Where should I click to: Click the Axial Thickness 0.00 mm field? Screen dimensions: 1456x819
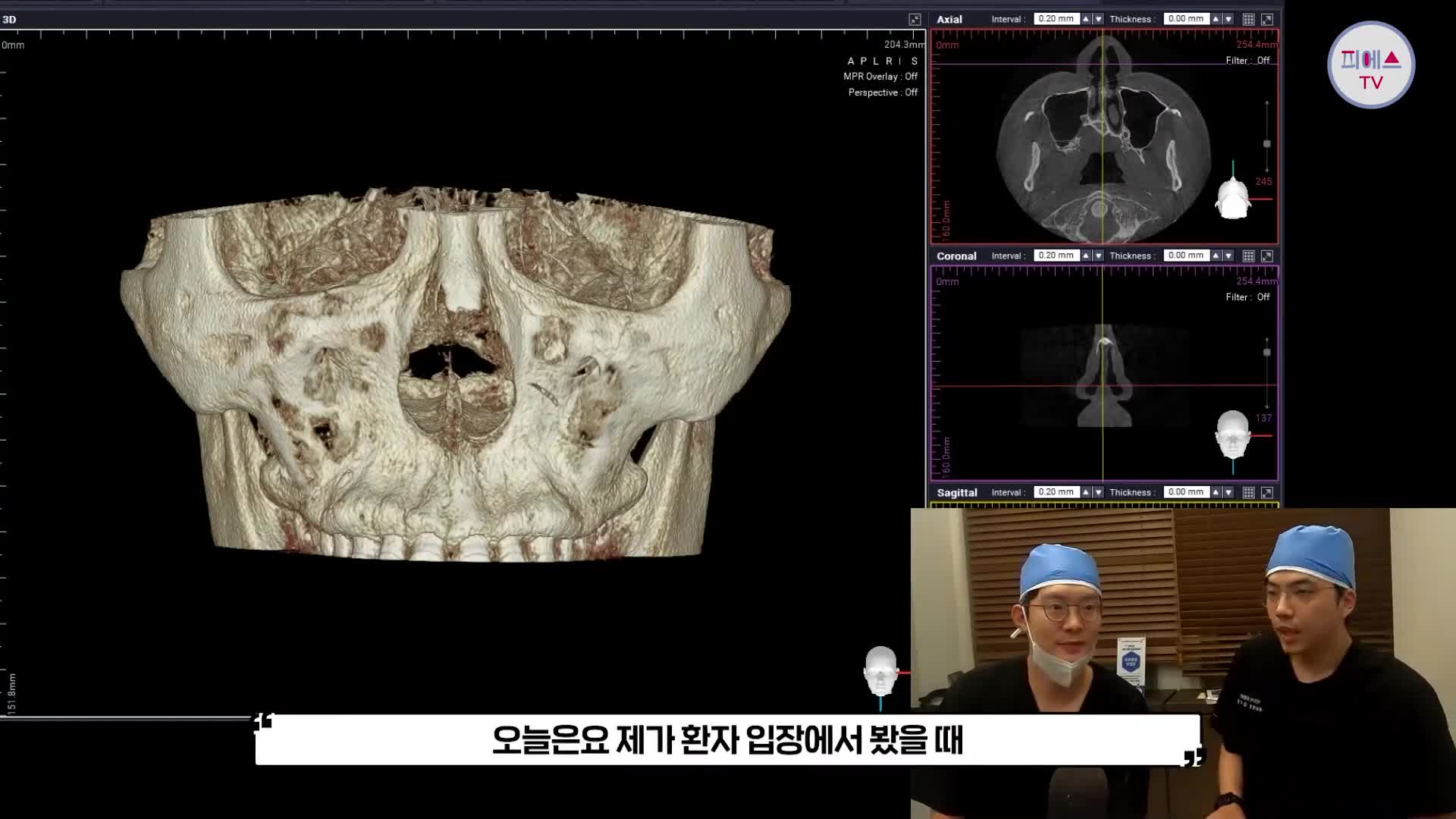pos(1186,19)
